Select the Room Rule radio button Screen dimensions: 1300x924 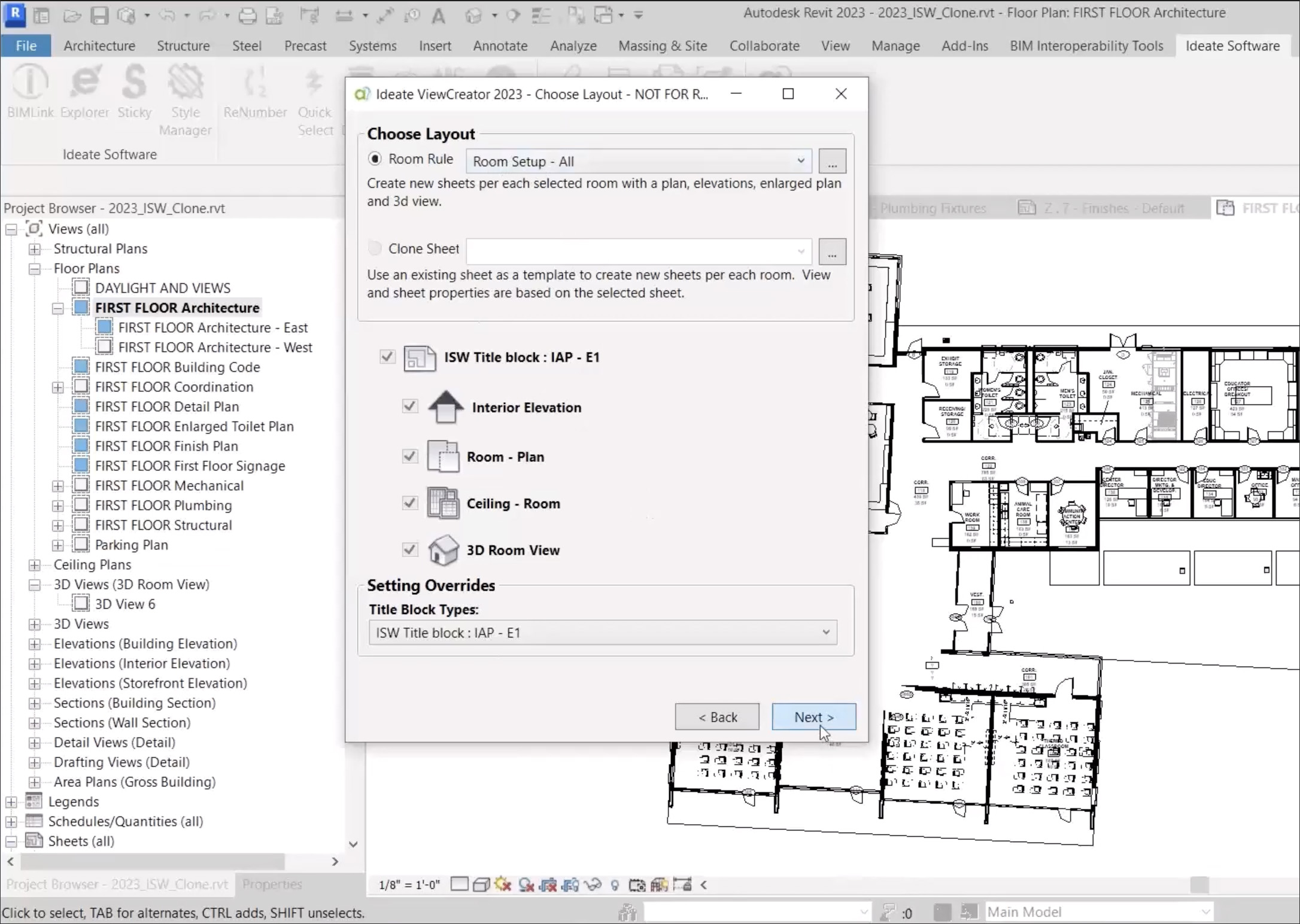pos(375,159)
